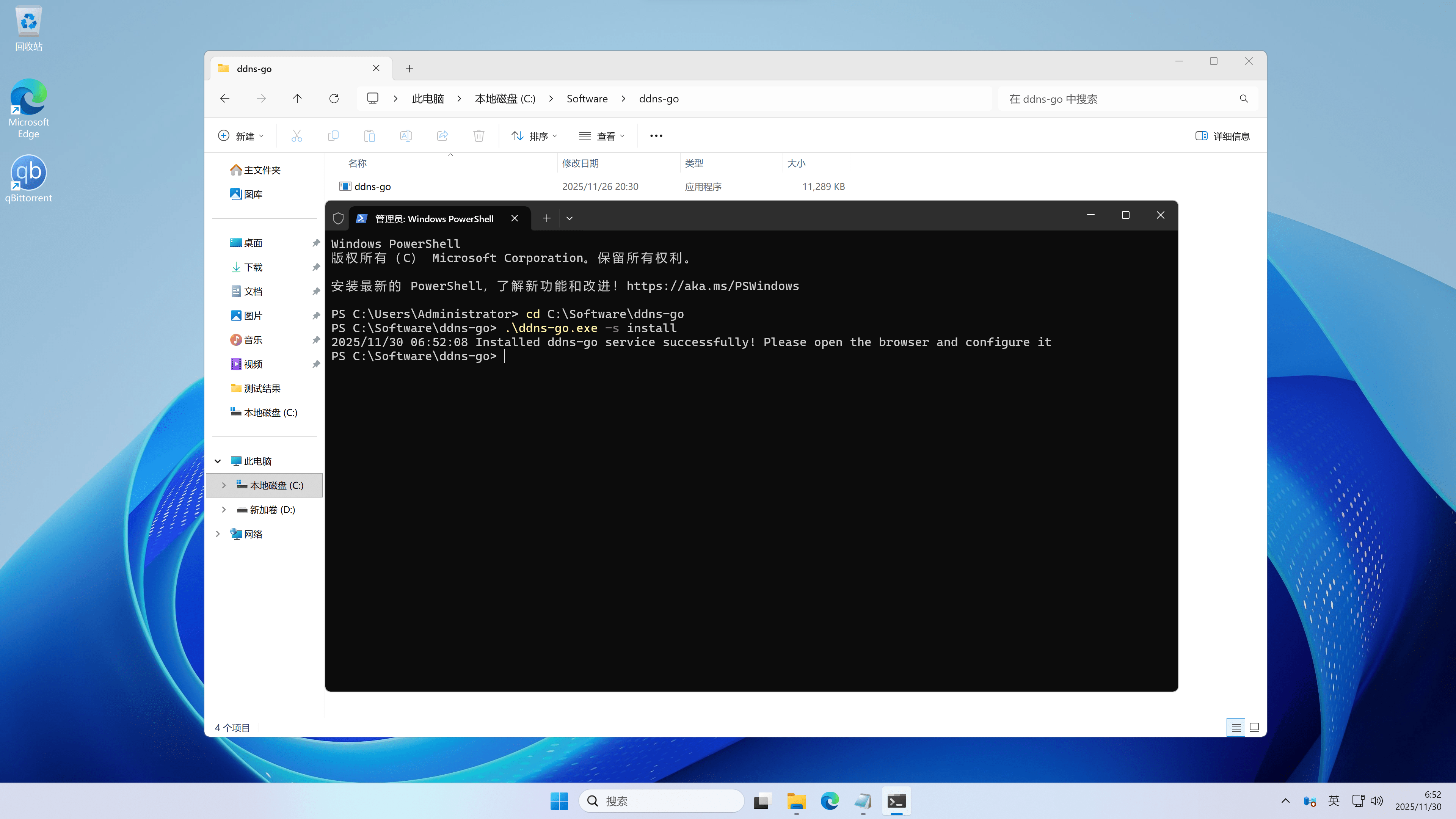Open the PowerShell profile dropdown arrow
The width and height of the screenshot is (1456, 819).
click(x=570, y=218)
